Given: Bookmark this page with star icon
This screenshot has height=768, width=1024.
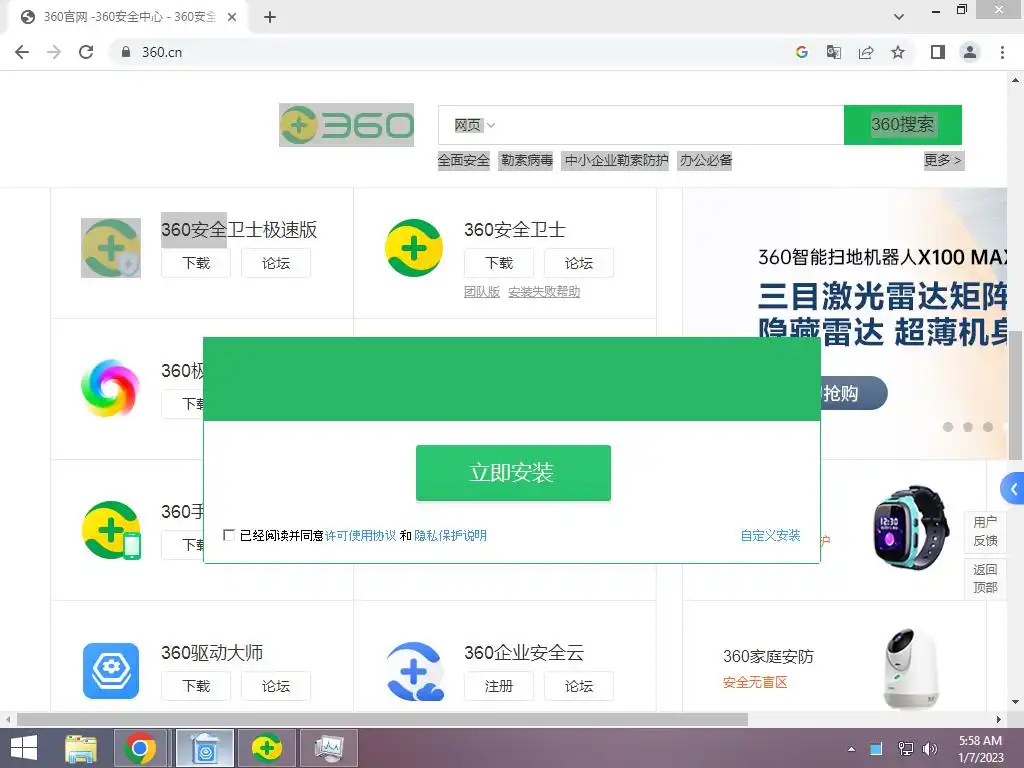Looking at the screenshot, I should pyautogui.click(x=898, y=52).
